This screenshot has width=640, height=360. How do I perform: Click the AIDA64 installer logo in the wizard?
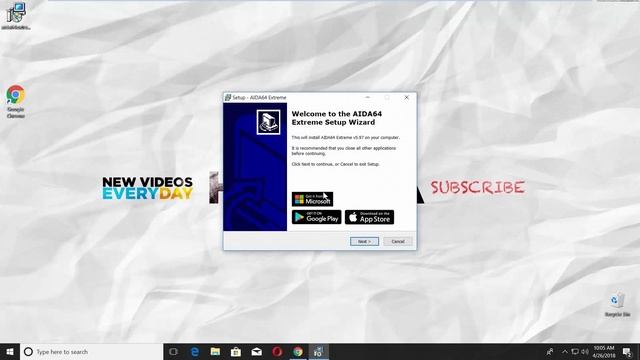coord(268,122)
